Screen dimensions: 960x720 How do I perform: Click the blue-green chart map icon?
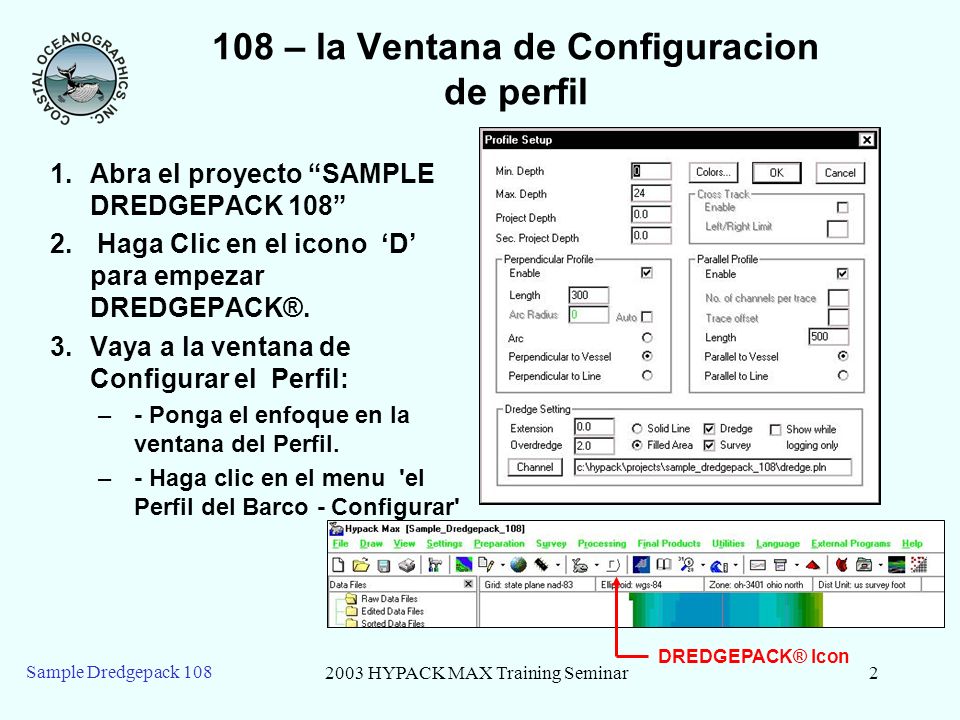click(464, 564)
